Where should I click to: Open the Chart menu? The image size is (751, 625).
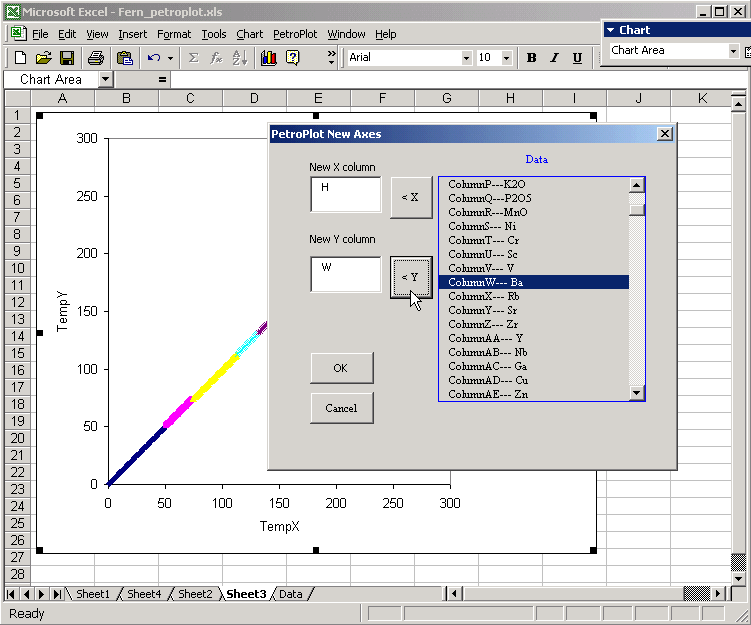[x=250, y=34]
